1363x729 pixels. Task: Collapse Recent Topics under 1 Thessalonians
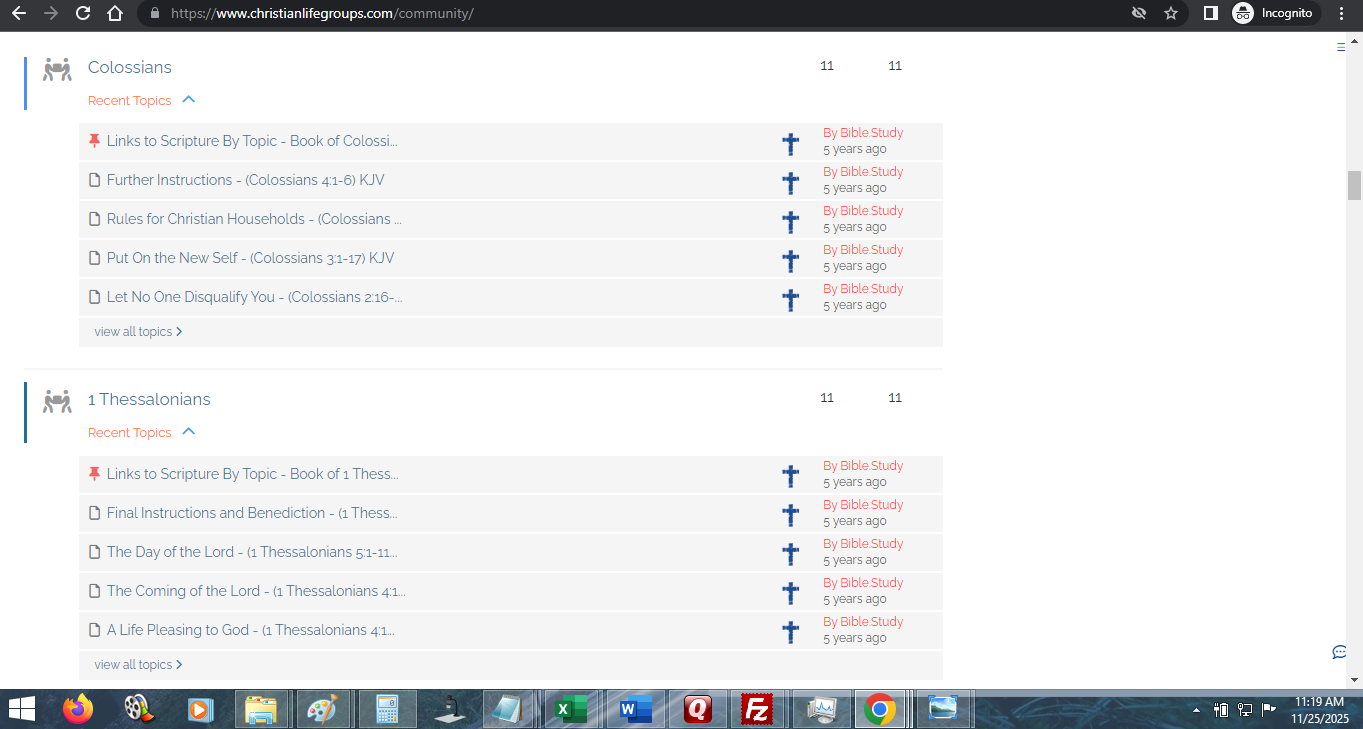189,432
